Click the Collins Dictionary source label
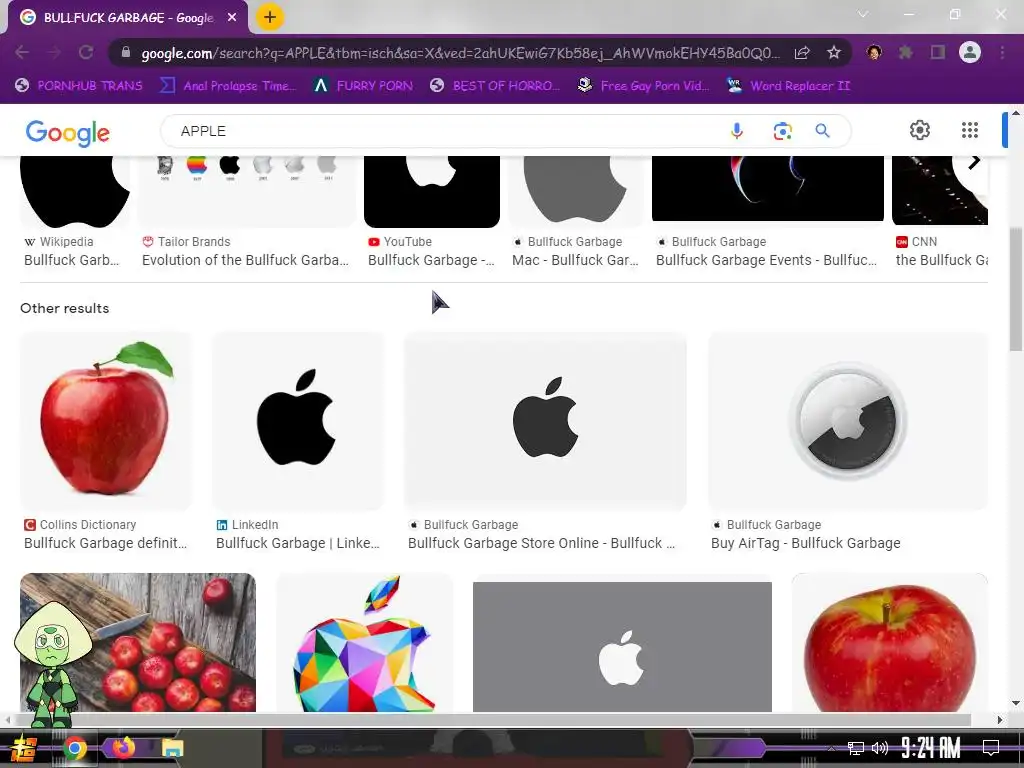 [88, 524]
